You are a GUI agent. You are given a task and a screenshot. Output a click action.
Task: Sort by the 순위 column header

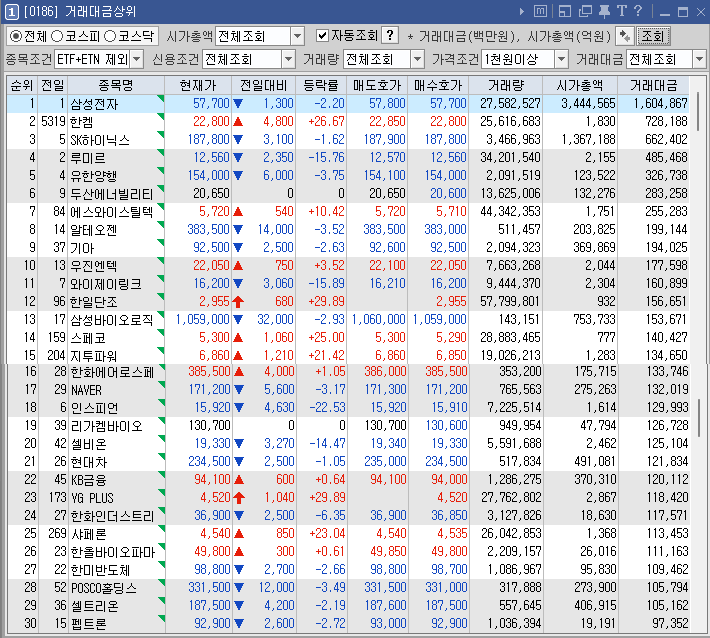point(22,85)
